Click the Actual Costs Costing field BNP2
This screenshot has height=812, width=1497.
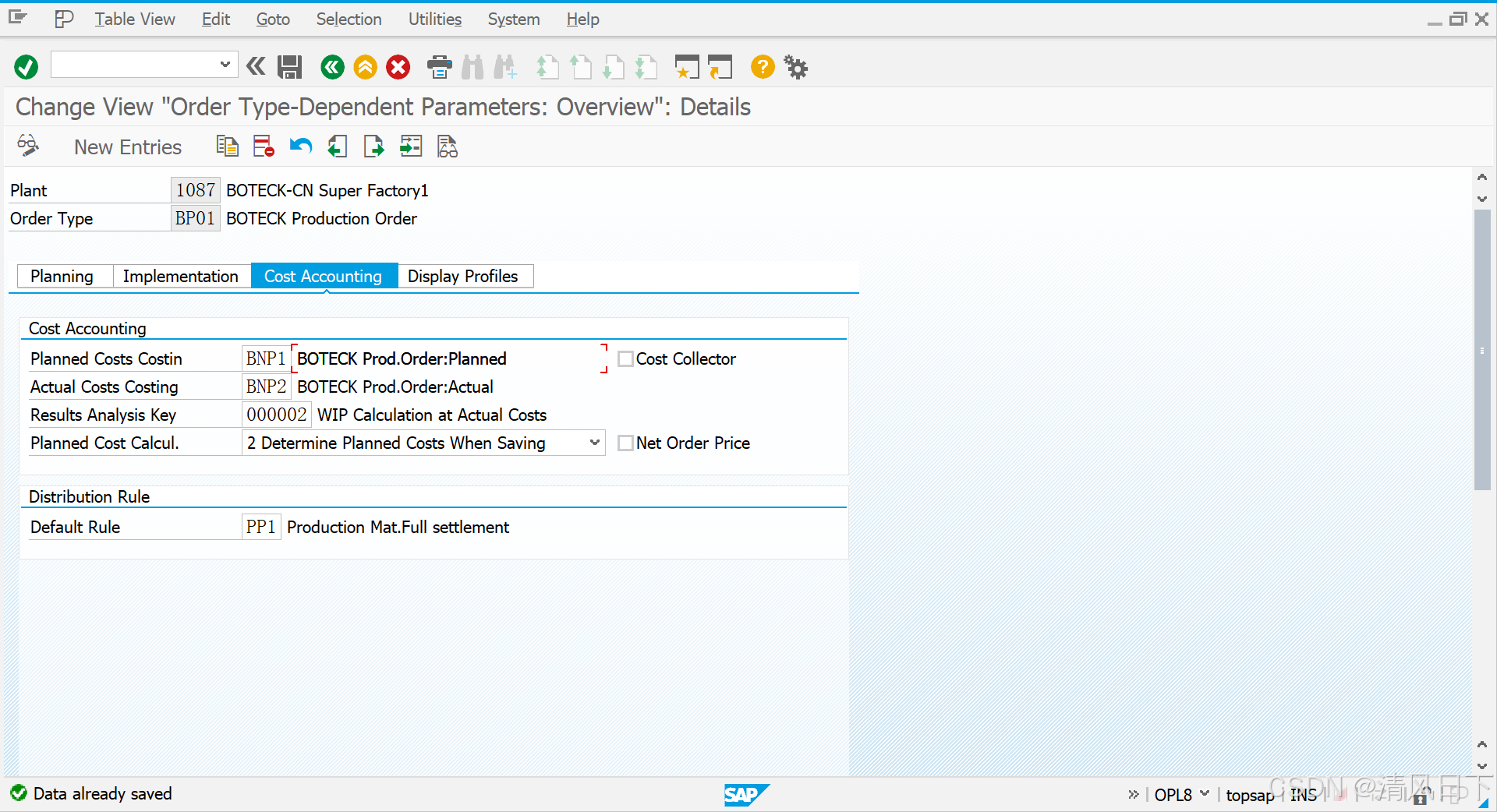pyautogui.click(x=266, y=387)
